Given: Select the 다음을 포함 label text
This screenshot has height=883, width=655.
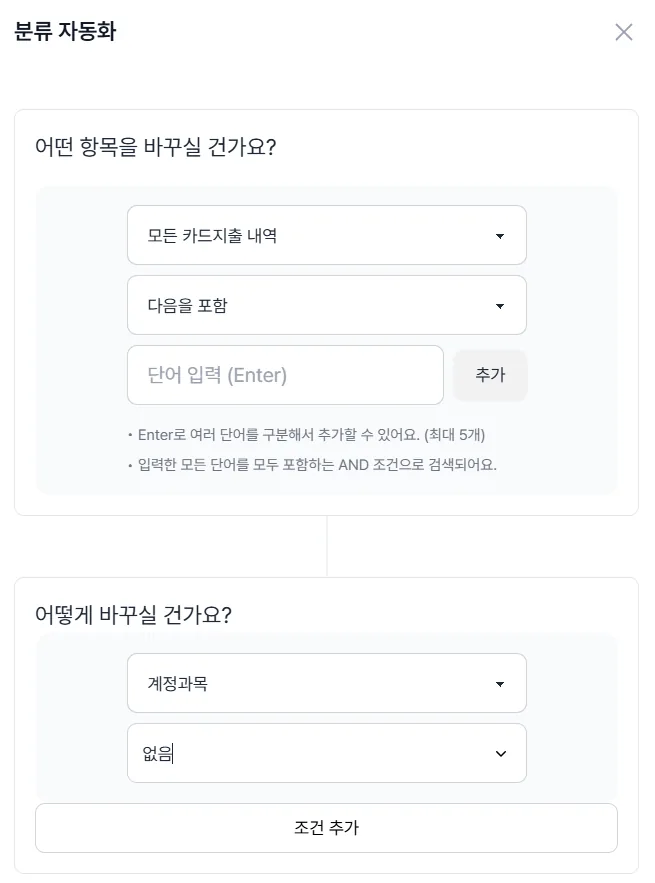Looking at the screenshot, I should point(188,305).
